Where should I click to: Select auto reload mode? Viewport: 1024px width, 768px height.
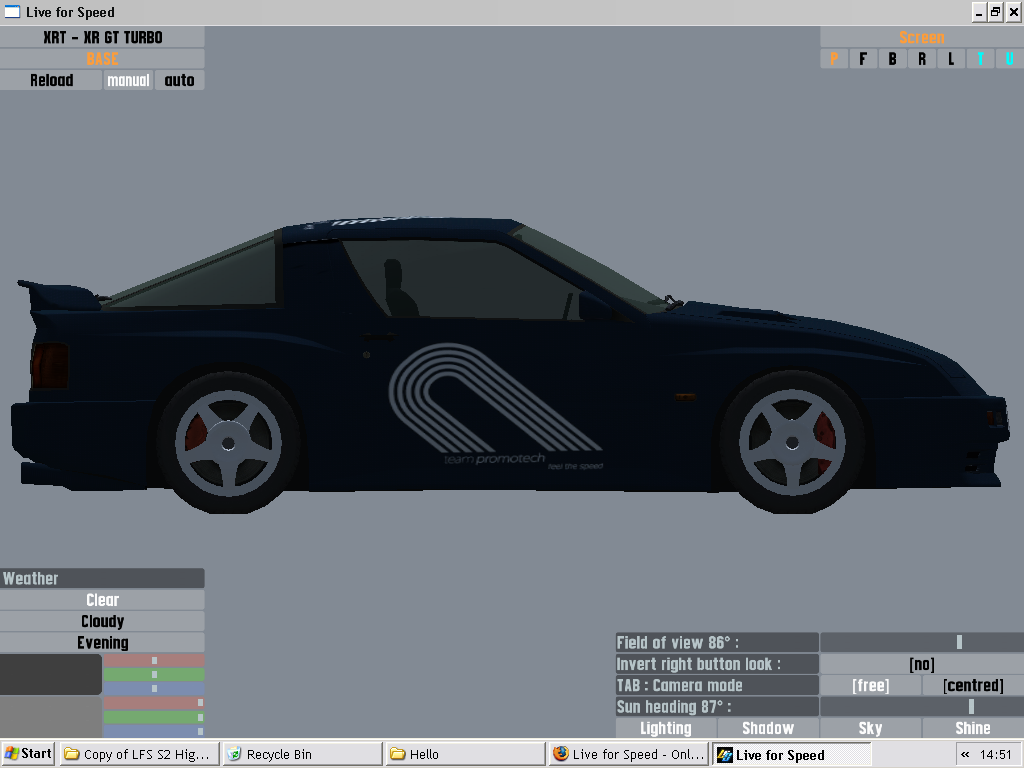click(x=180, y=80)
